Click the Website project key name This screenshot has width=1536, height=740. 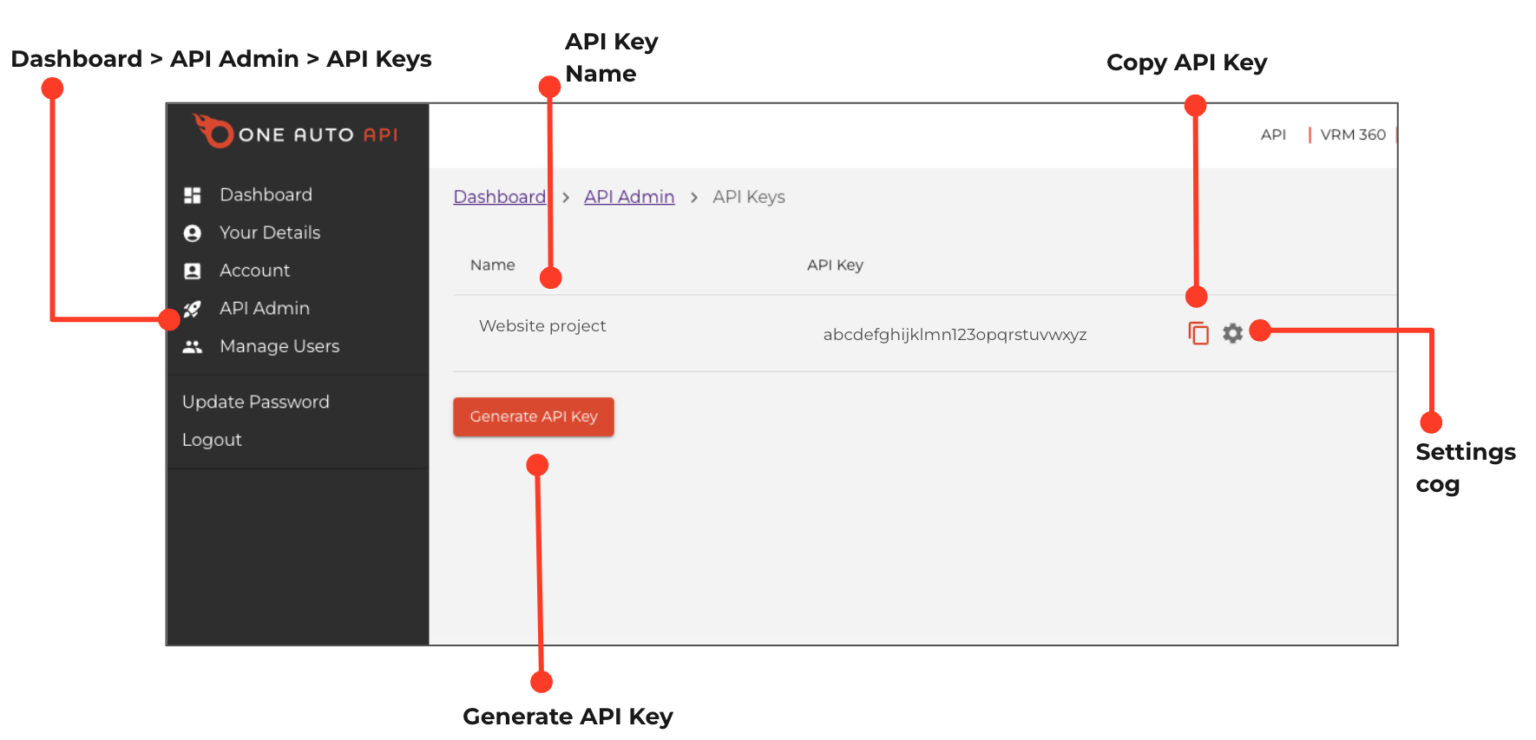542,325
